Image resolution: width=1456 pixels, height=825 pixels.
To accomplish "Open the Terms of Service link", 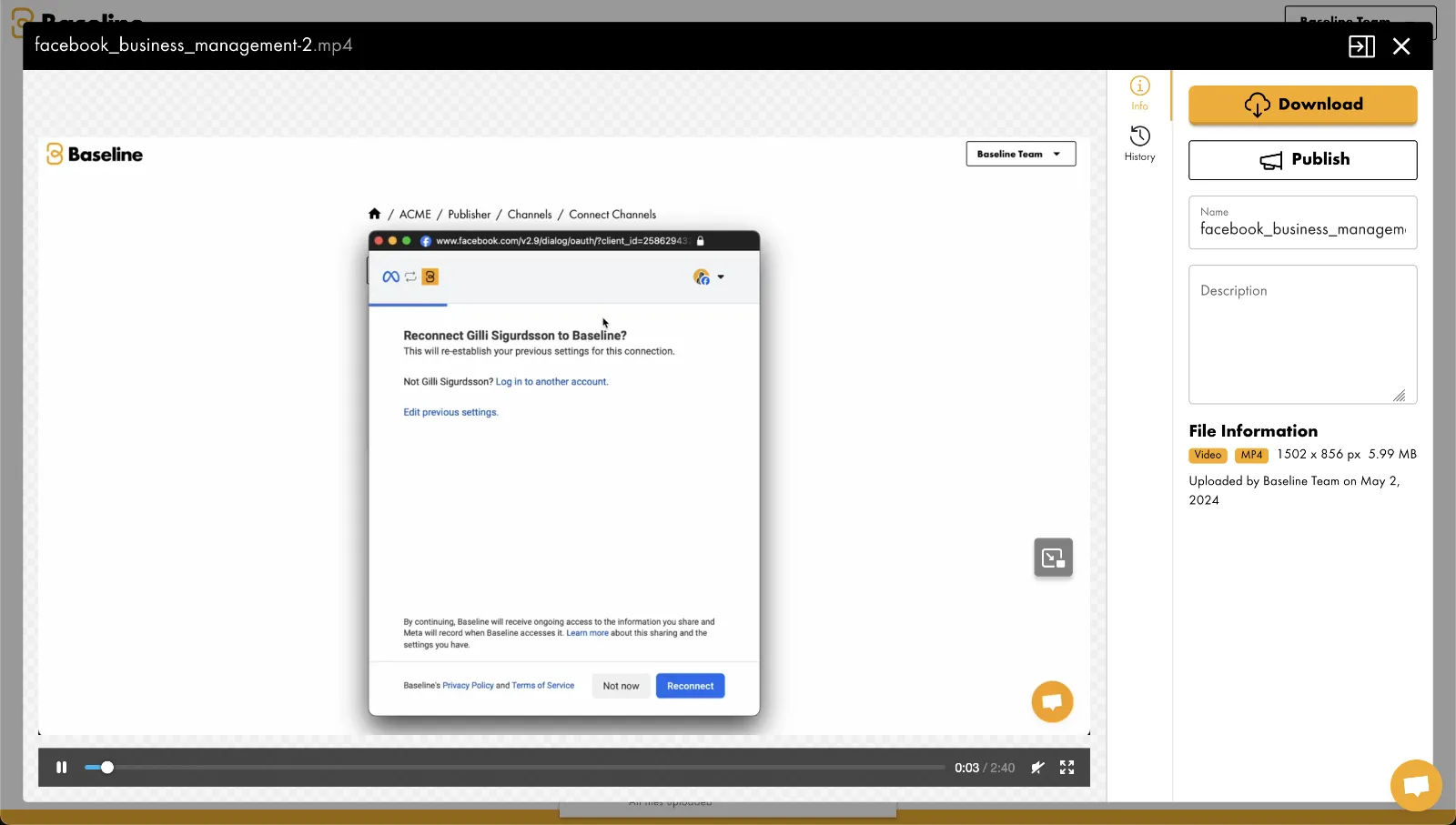I will [543, 686].
